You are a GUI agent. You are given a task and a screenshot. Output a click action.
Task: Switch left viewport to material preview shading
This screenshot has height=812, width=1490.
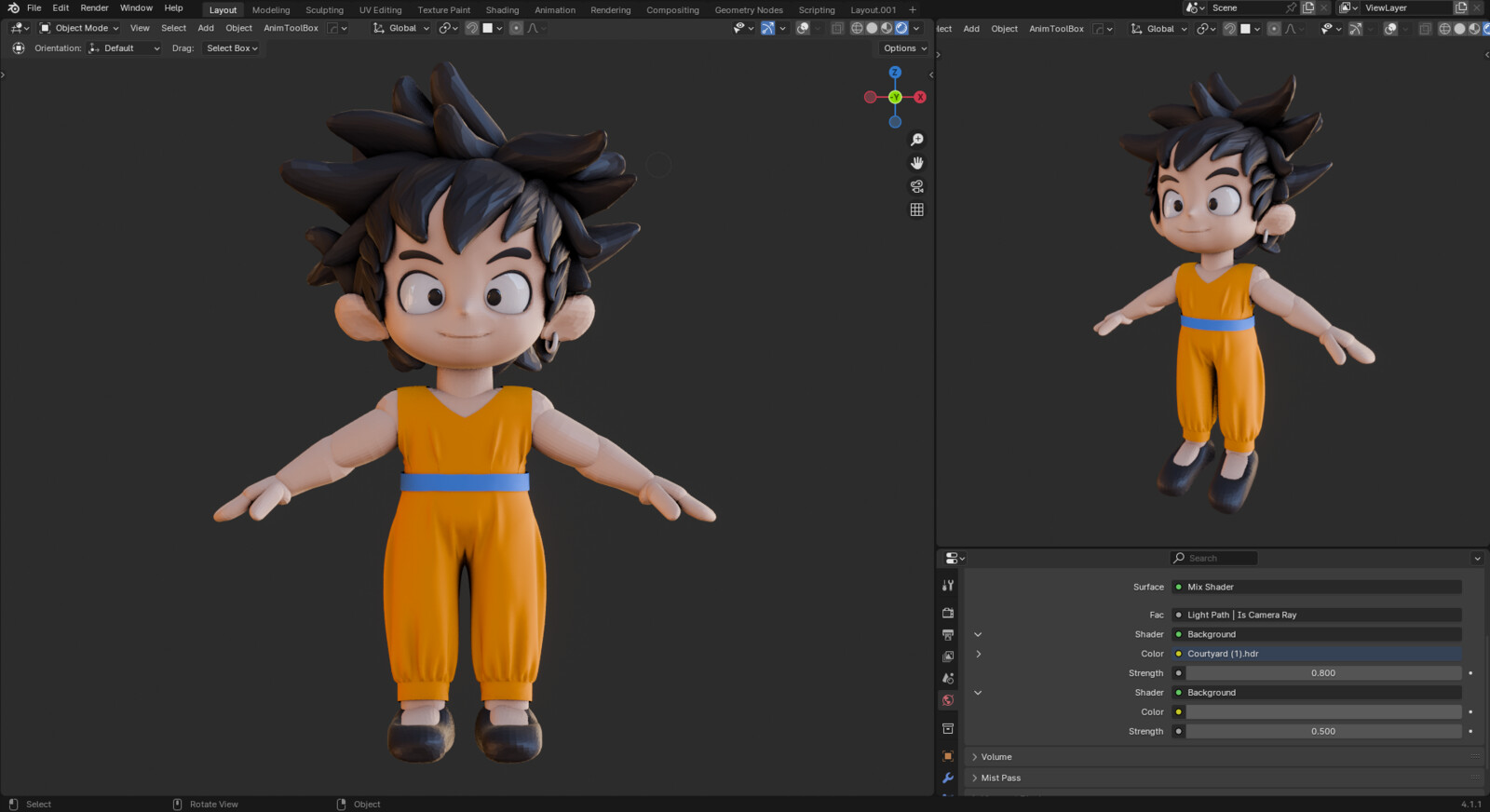tap(887, 28)
